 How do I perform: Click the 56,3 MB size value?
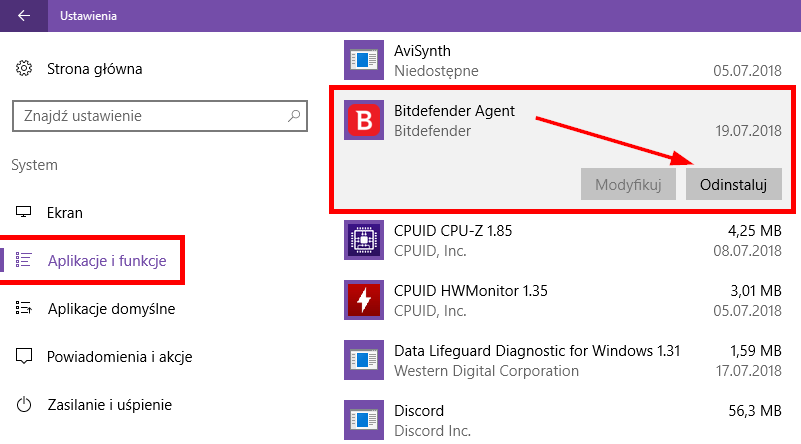(755, 411)
